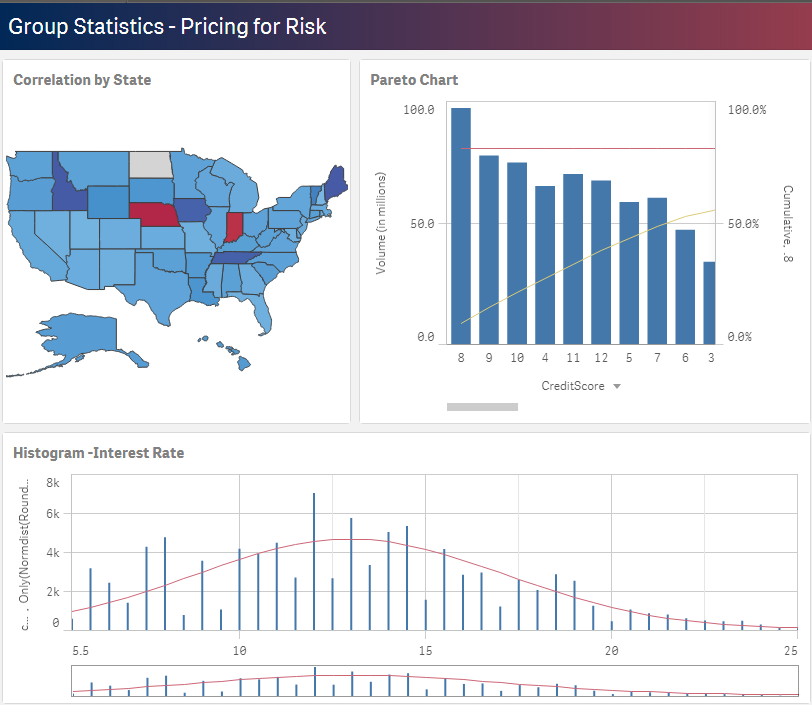Click the Pareto Chart title
Viewport: 812px width, 705px height.
(414, 80)
